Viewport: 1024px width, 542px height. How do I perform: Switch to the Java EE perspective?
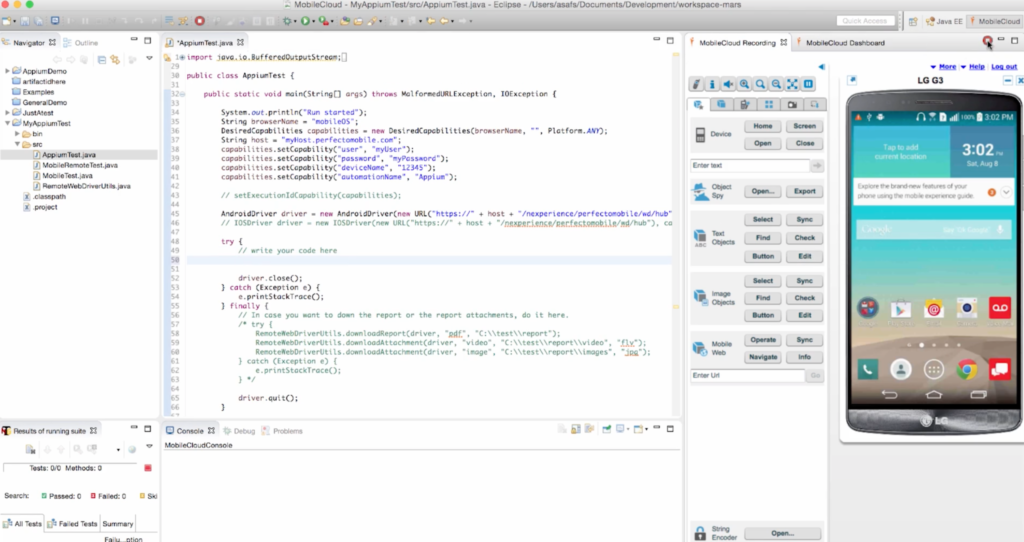click(944, 22)
